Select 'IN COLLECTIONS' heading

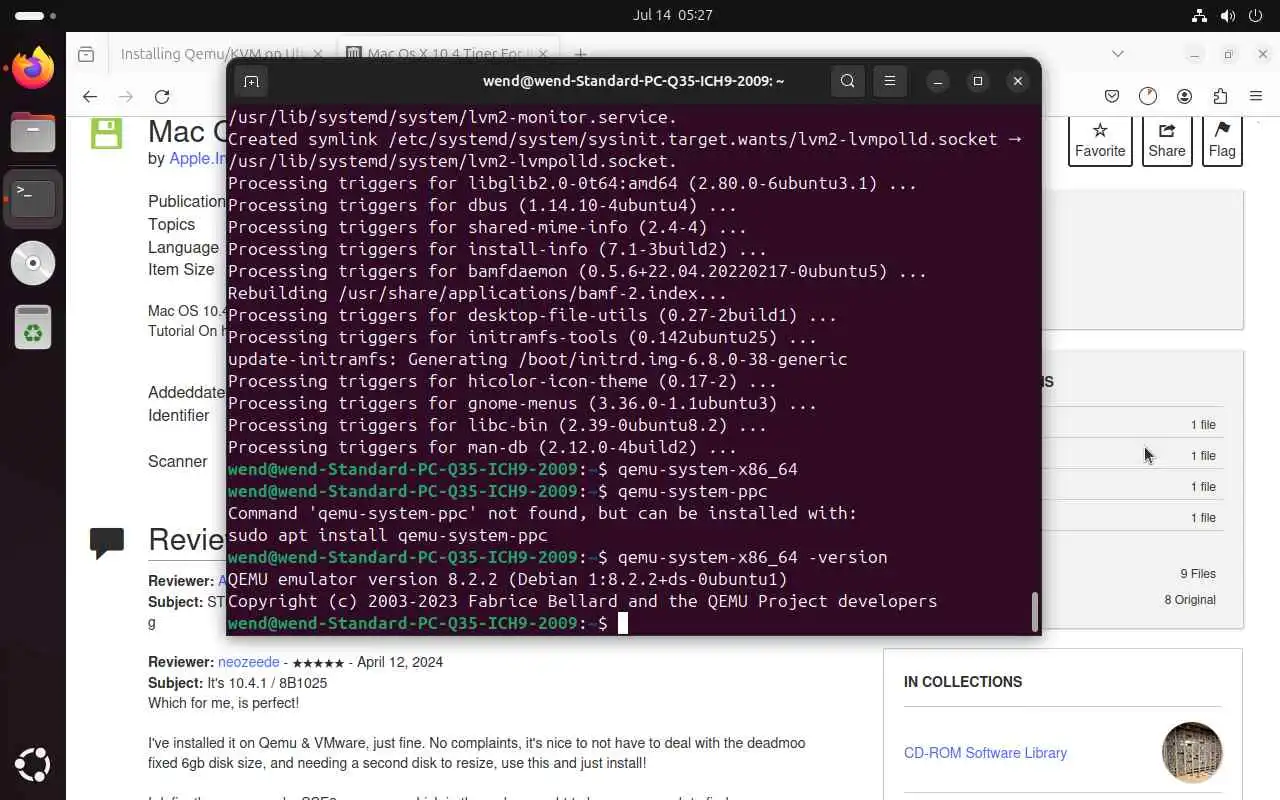point(963,682)
